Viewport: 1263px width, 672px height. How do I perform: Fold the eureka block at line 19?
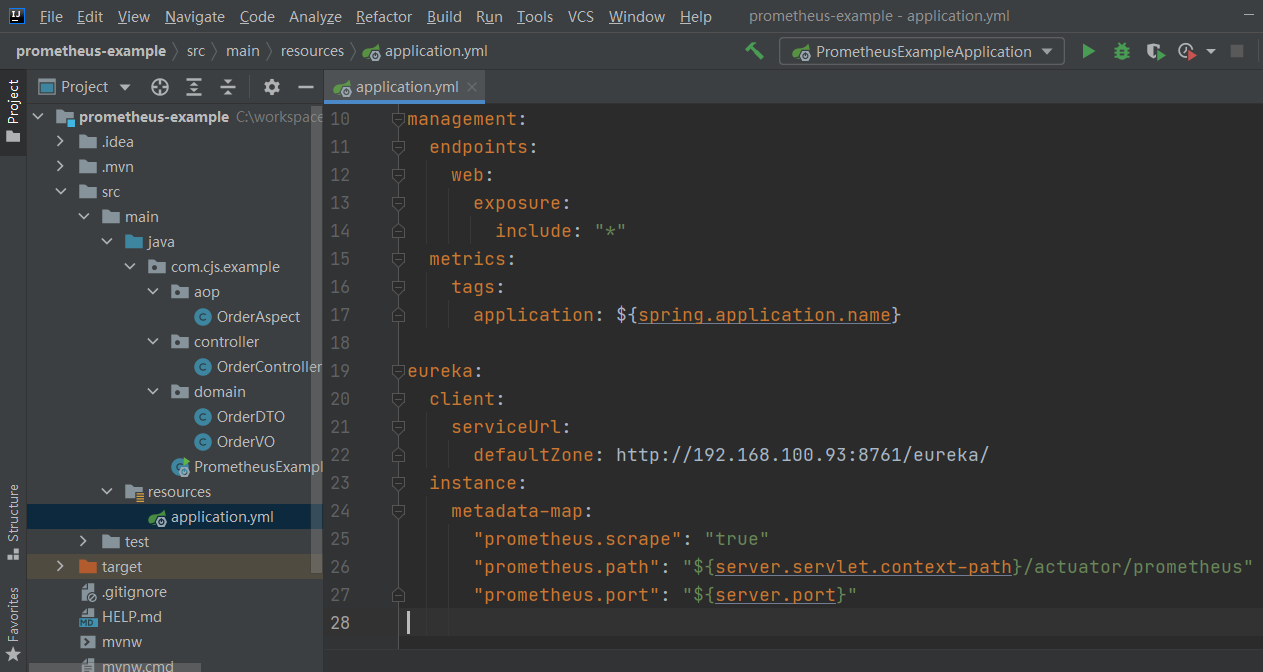point(398,371)
